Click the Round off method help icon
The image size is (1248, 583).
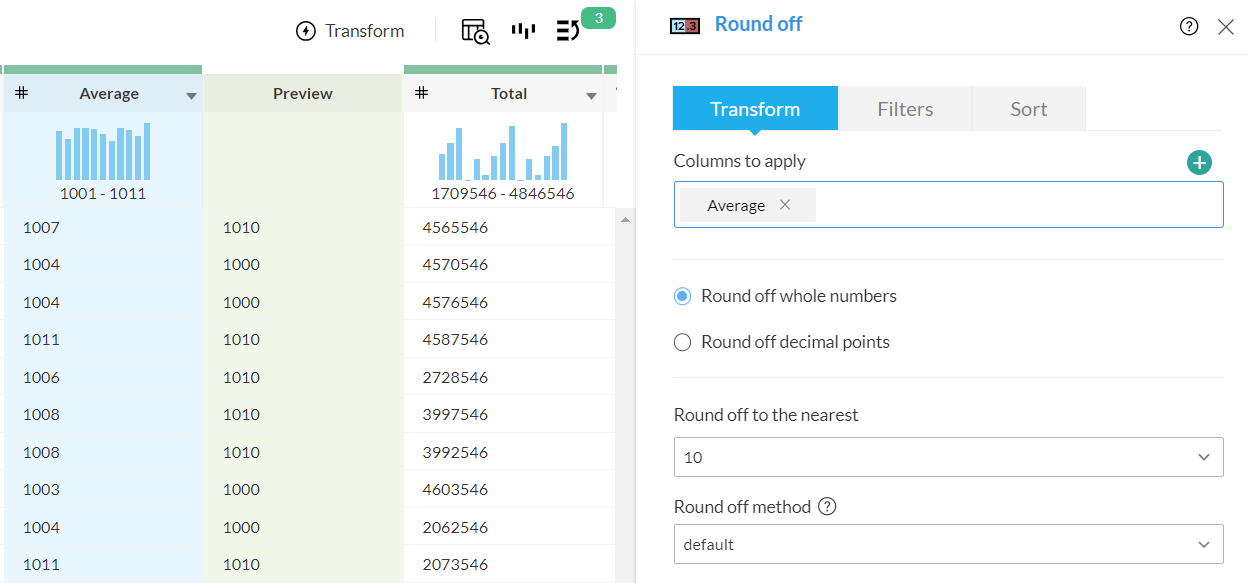[x=827, y=506]
